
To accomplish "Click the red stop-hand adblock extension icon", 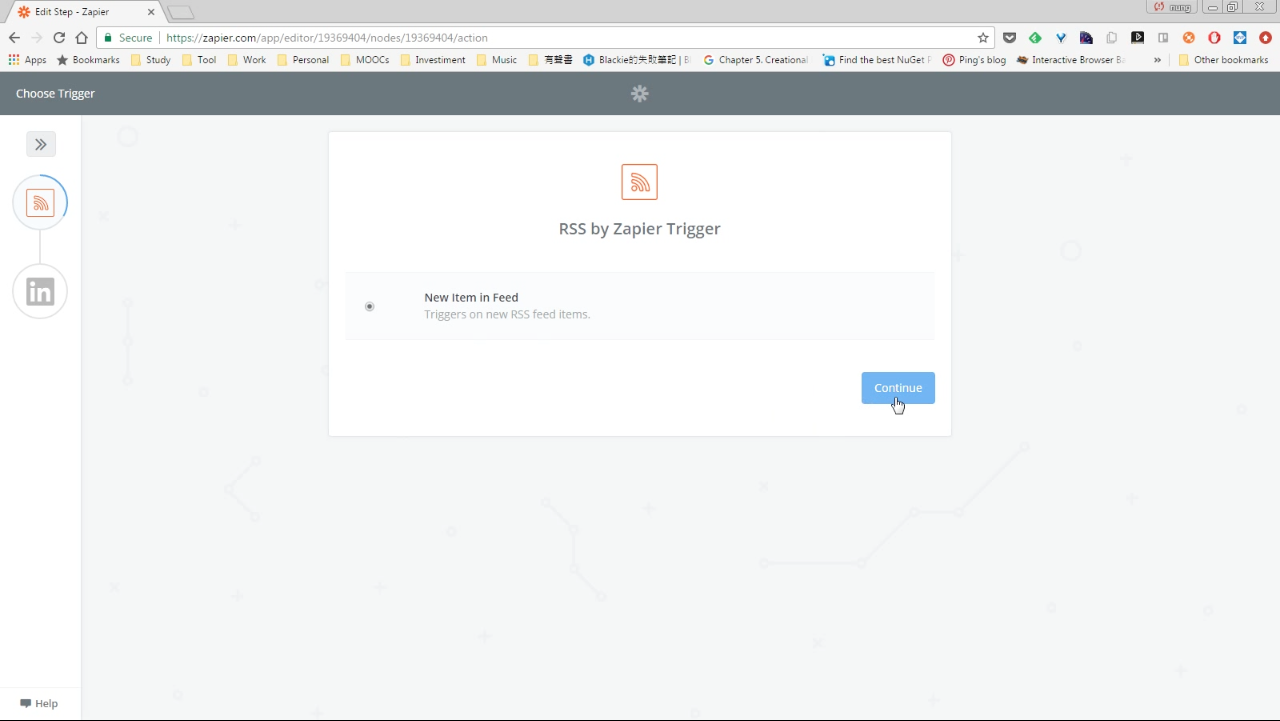I will coord(1214,38).
